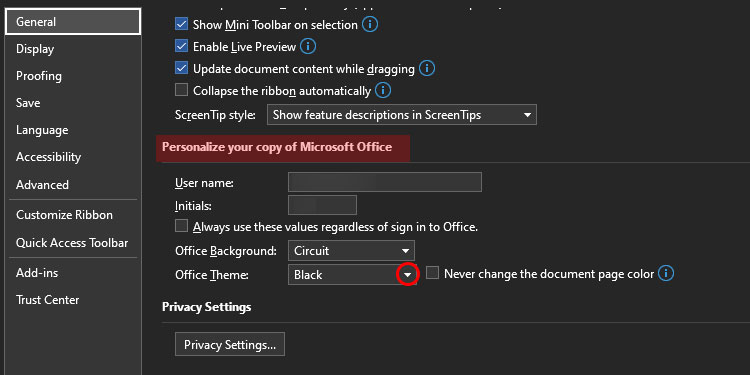Open info tip for Show Mini Toolbar
The image size is (750, 375).
370,24
